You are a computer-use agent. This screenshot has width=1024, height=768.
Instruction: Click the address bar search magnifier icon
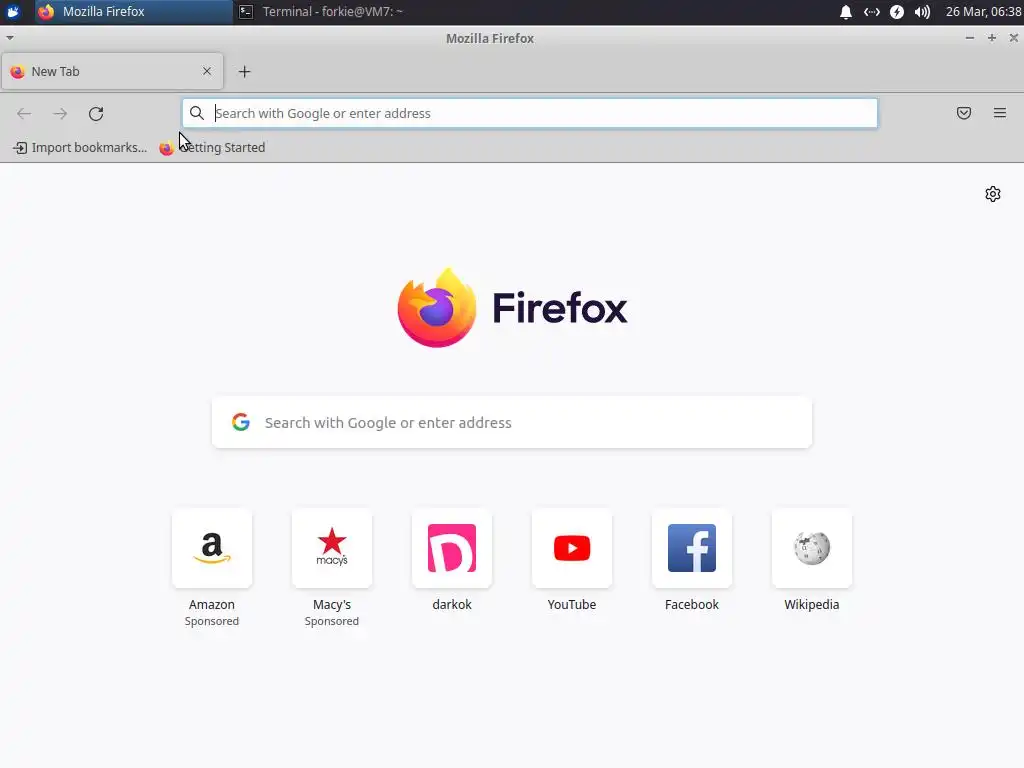click(x=197, y=113)
